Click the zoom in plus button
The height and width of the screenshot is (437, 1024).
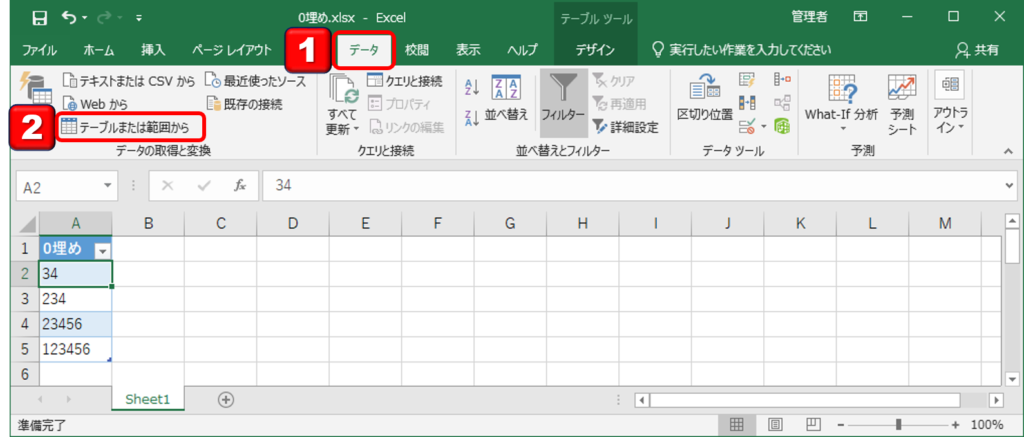coord(956,425)
